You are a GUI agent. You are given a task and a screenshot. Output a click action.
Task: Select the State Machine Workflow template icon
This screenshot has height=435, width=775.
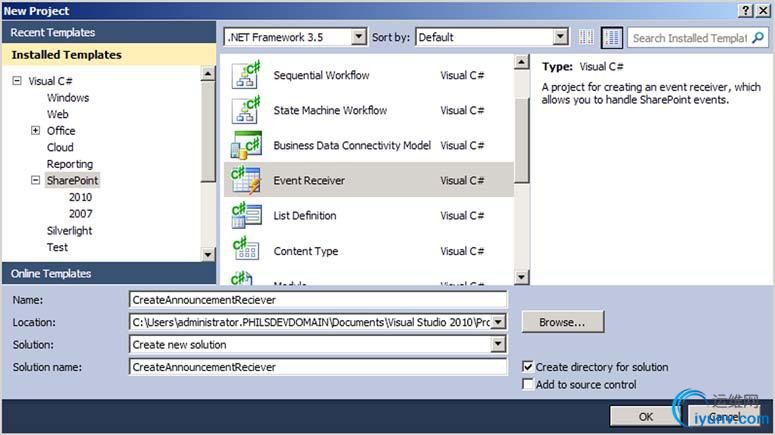pos(246,110)
